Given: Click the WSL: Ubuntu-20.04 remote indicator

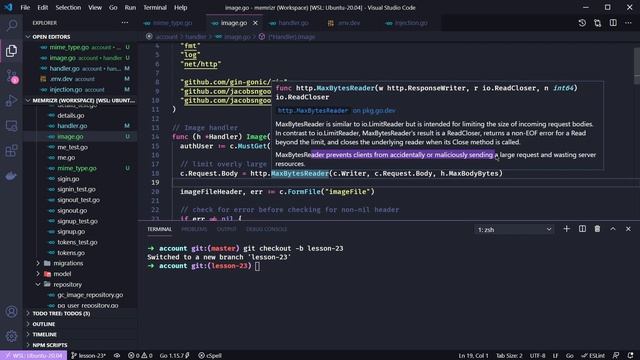Looking at the screenshot, I should click(x=33, y=356).
